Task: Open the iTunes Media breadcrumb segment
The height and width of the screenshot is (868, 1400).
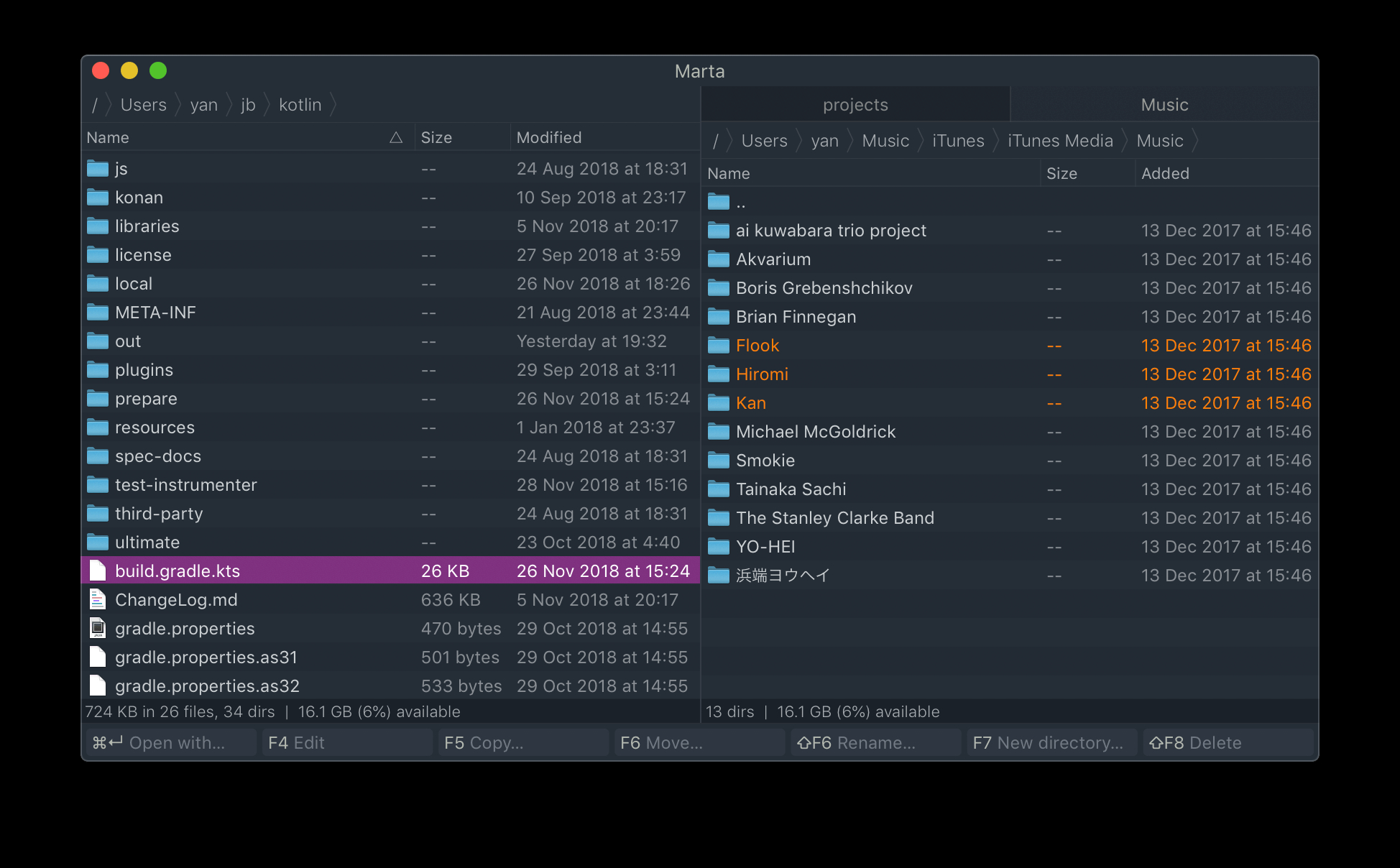Action: tap(1060, 141)
